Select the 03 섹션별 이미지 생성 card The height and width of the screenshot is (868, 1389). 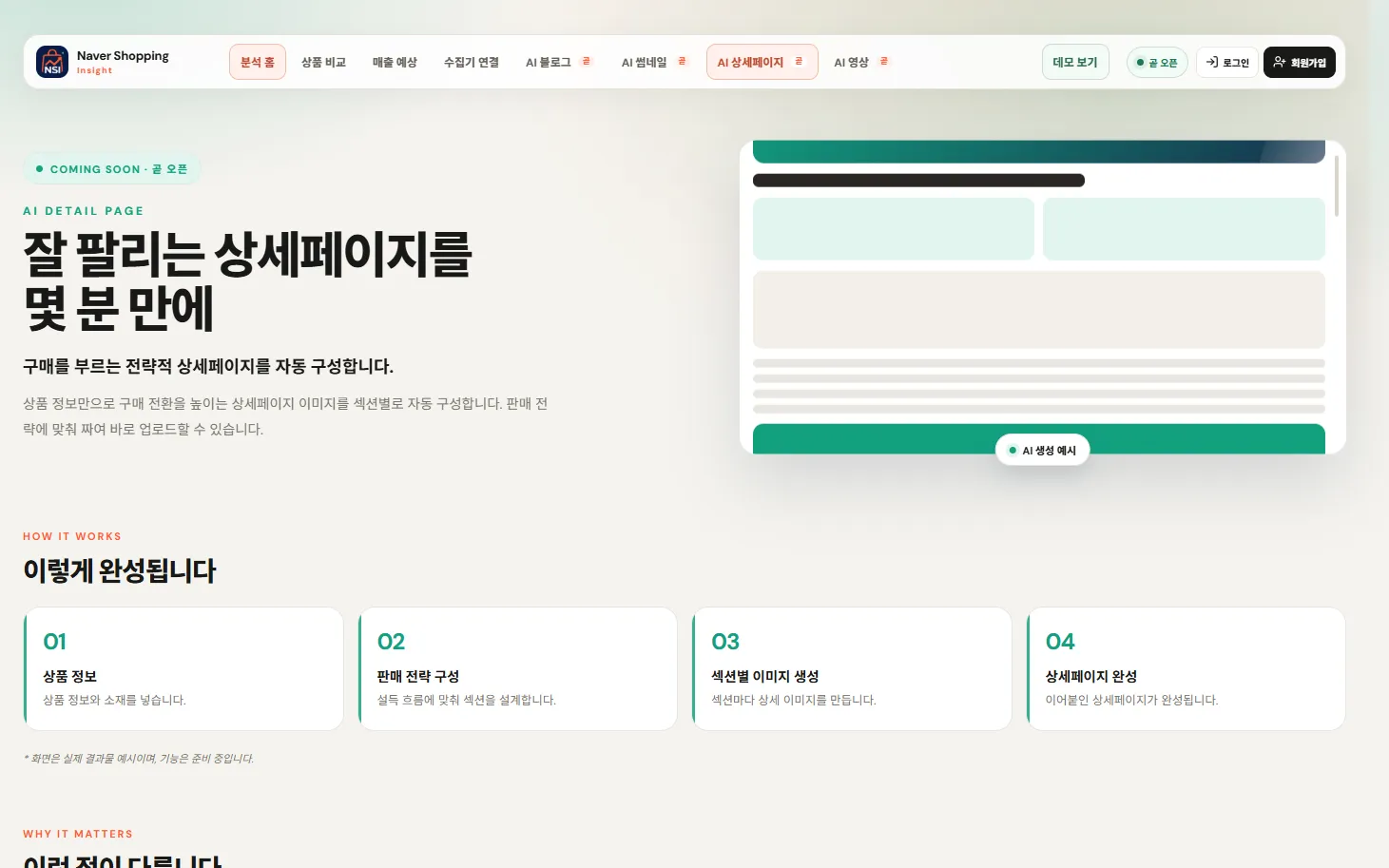(x=852, y=669)
